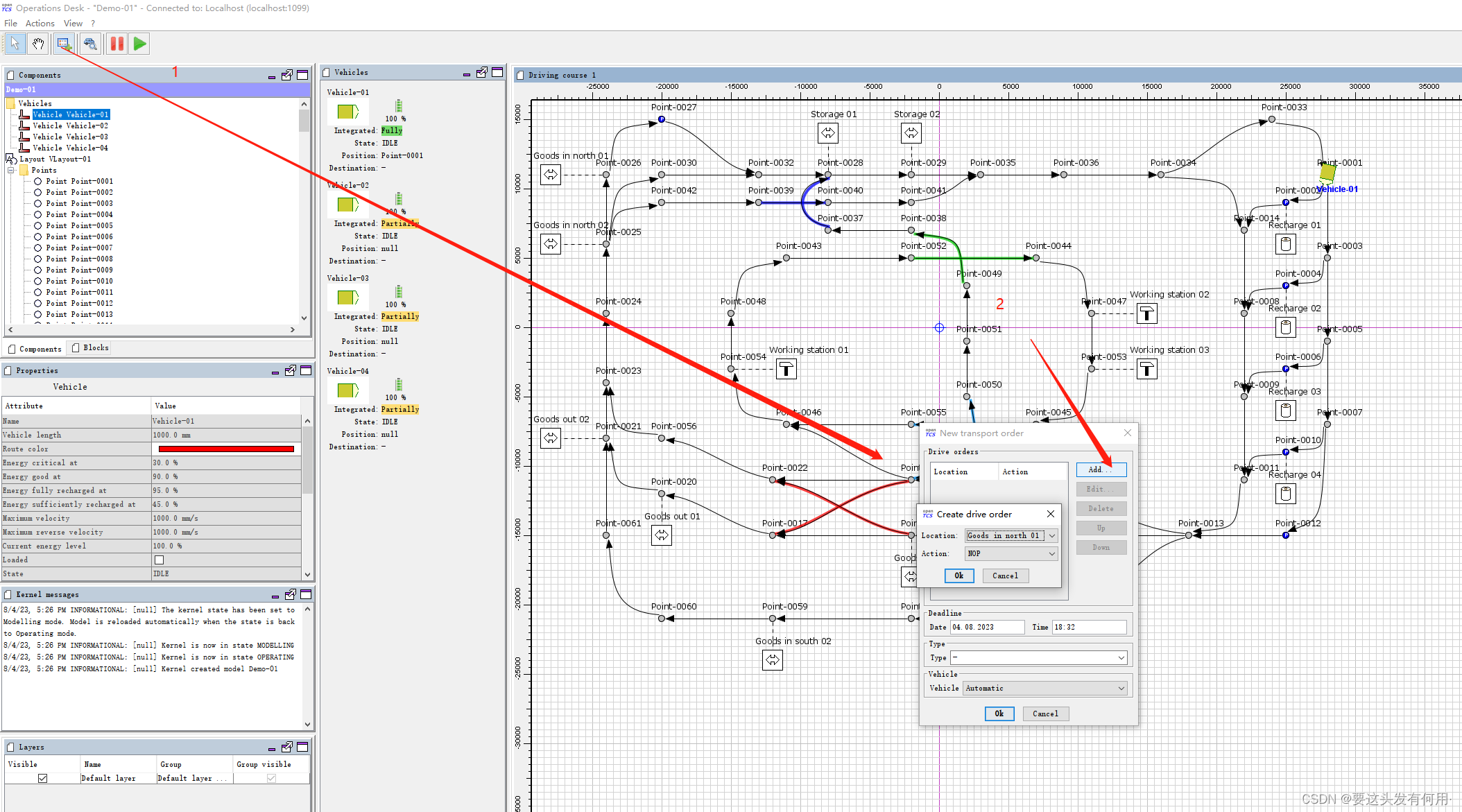The image size is (1462, 812).
Task: Toggle the Group visible checkbox
Action: tap(271, 778)
